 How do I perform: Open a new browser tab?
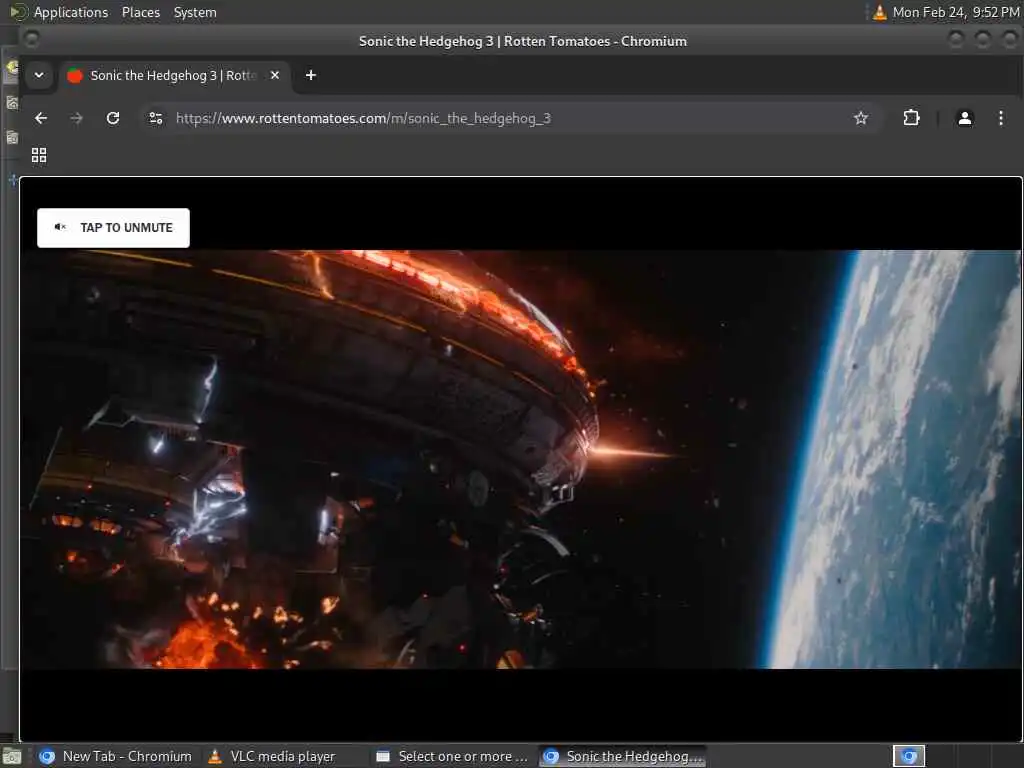click(x=311, y=75)
